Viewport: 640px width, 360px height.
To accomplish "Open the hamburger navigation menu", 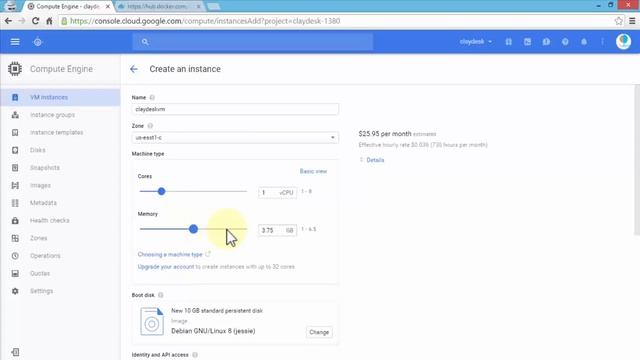I will (15, 42).
